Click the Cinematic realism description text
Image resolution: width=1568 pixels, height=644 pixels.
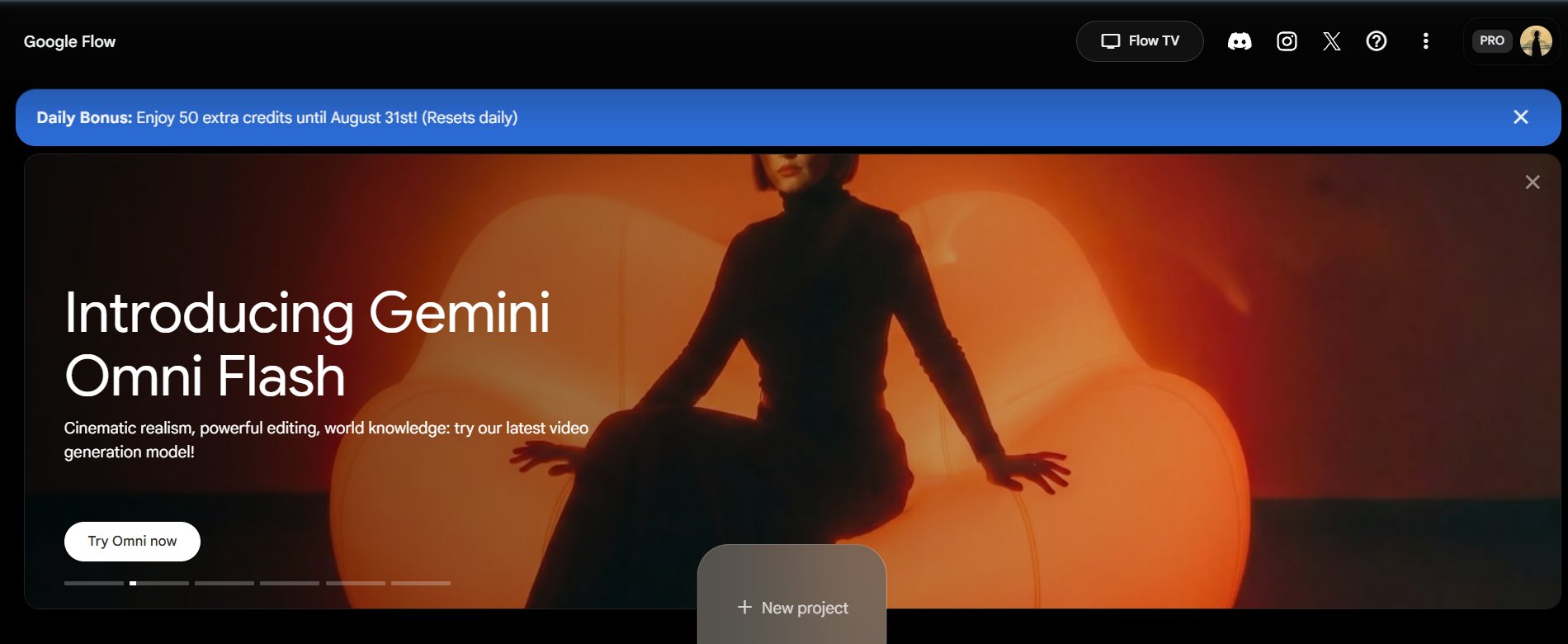point(326,440)
